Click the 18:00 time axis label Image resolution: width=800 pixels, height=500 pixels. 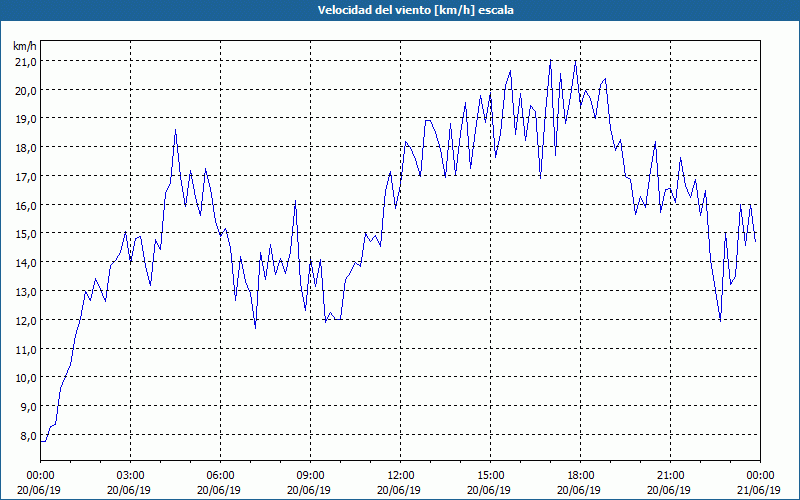pyautogui.click(x=581, y=476)
